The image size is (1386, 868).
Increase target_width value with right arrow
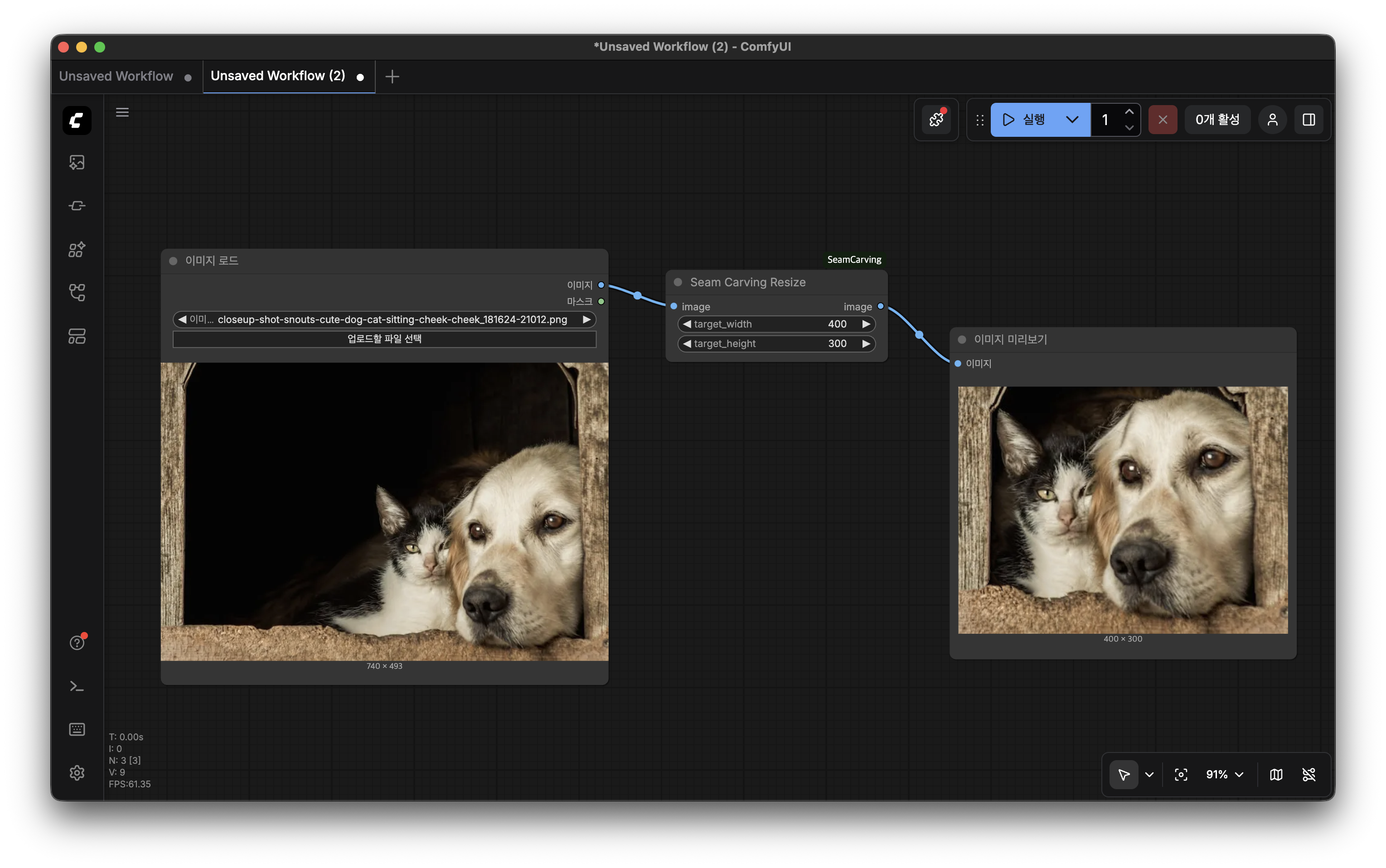(x=866, y=324)
